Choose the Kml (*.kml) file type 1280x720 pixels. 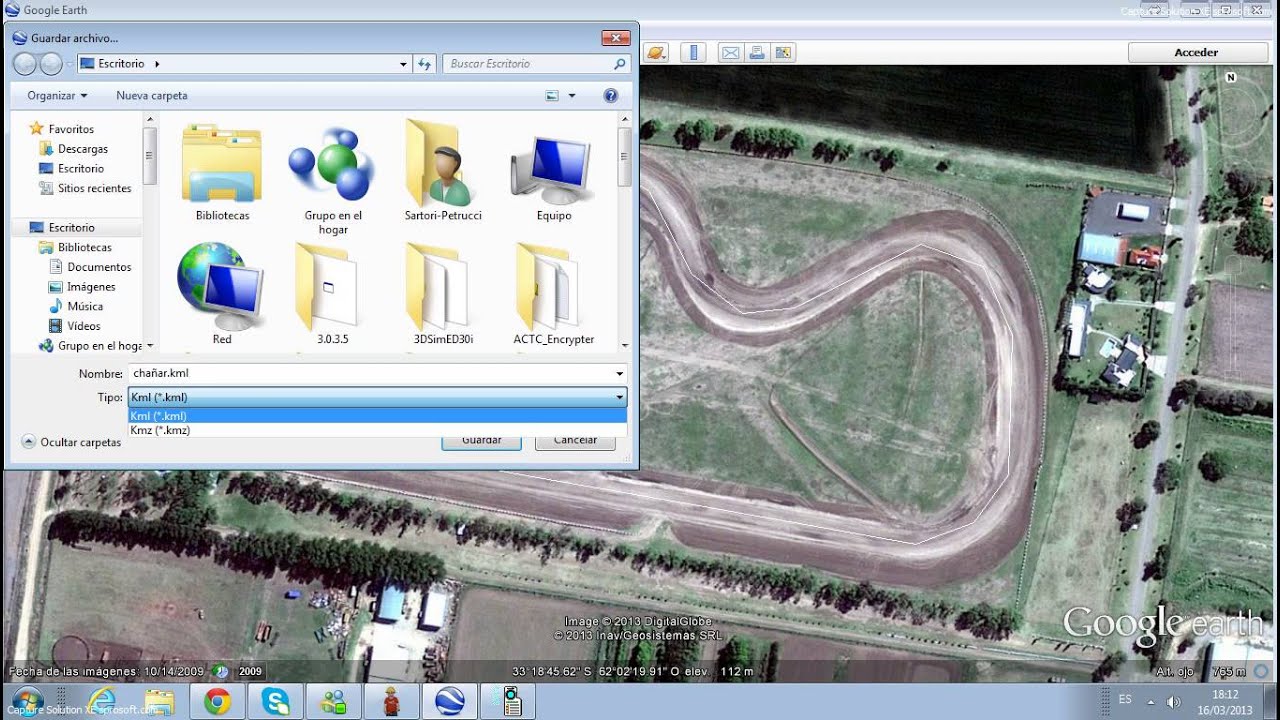tap(377, 416)
